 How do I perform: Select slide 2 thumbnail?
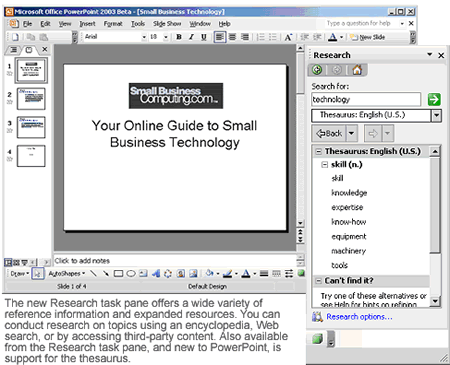coord(31,99)
